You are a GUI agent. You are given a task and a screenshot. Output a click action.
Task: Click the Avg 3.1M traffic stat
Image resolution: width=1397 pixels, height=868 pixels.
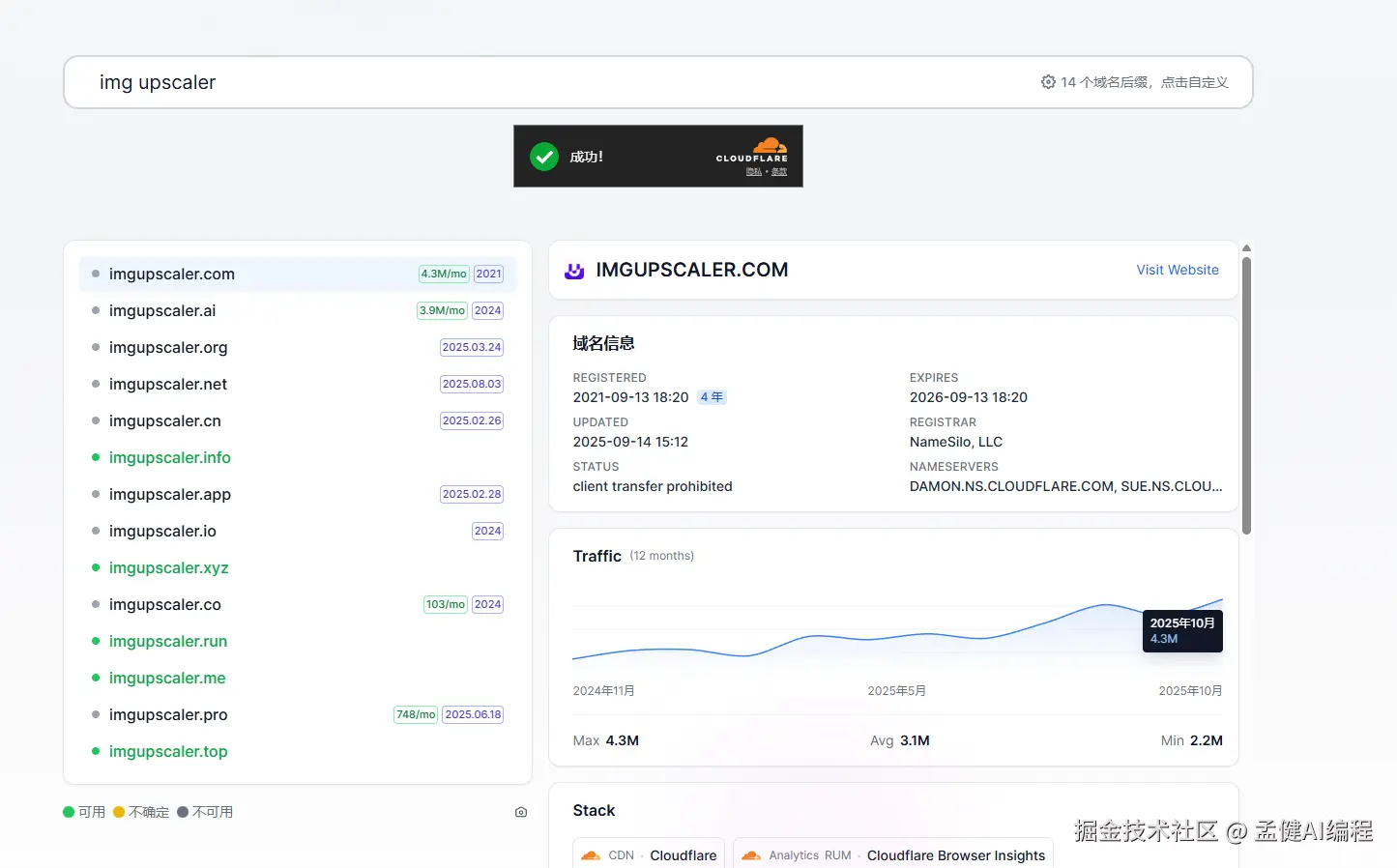pyautogui.click(x=900, y=740)
